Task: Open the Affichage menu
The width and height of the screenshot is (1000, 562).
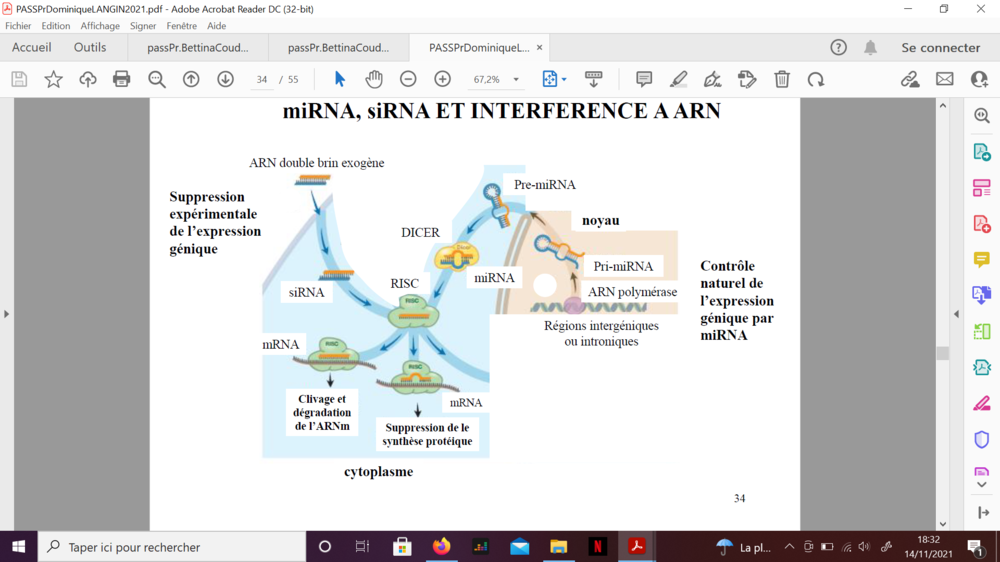Action: pos(100,26)
